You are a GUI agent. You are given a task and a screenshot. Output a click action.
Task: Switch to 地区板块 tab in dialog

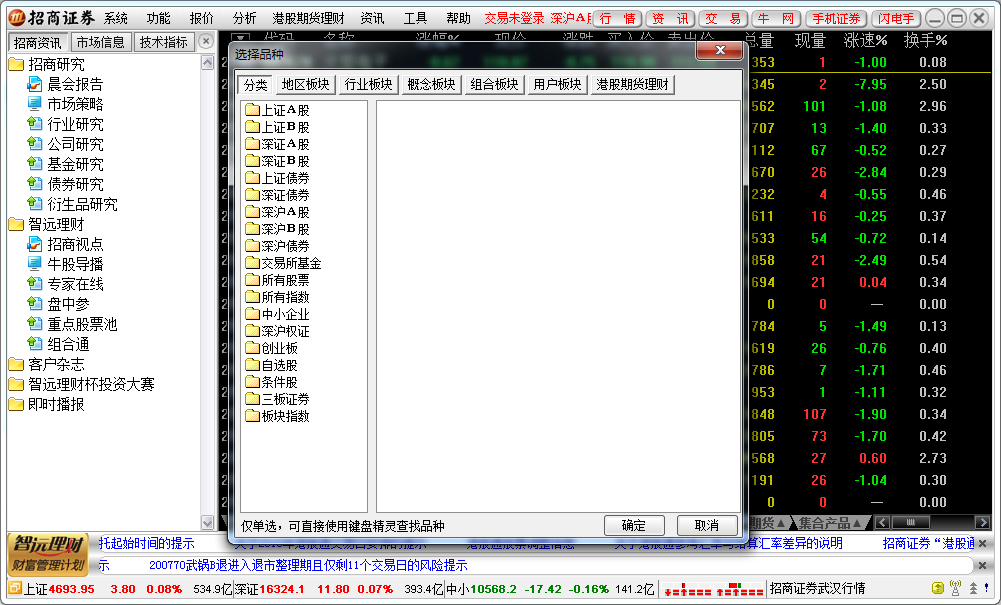coord(305,84)
